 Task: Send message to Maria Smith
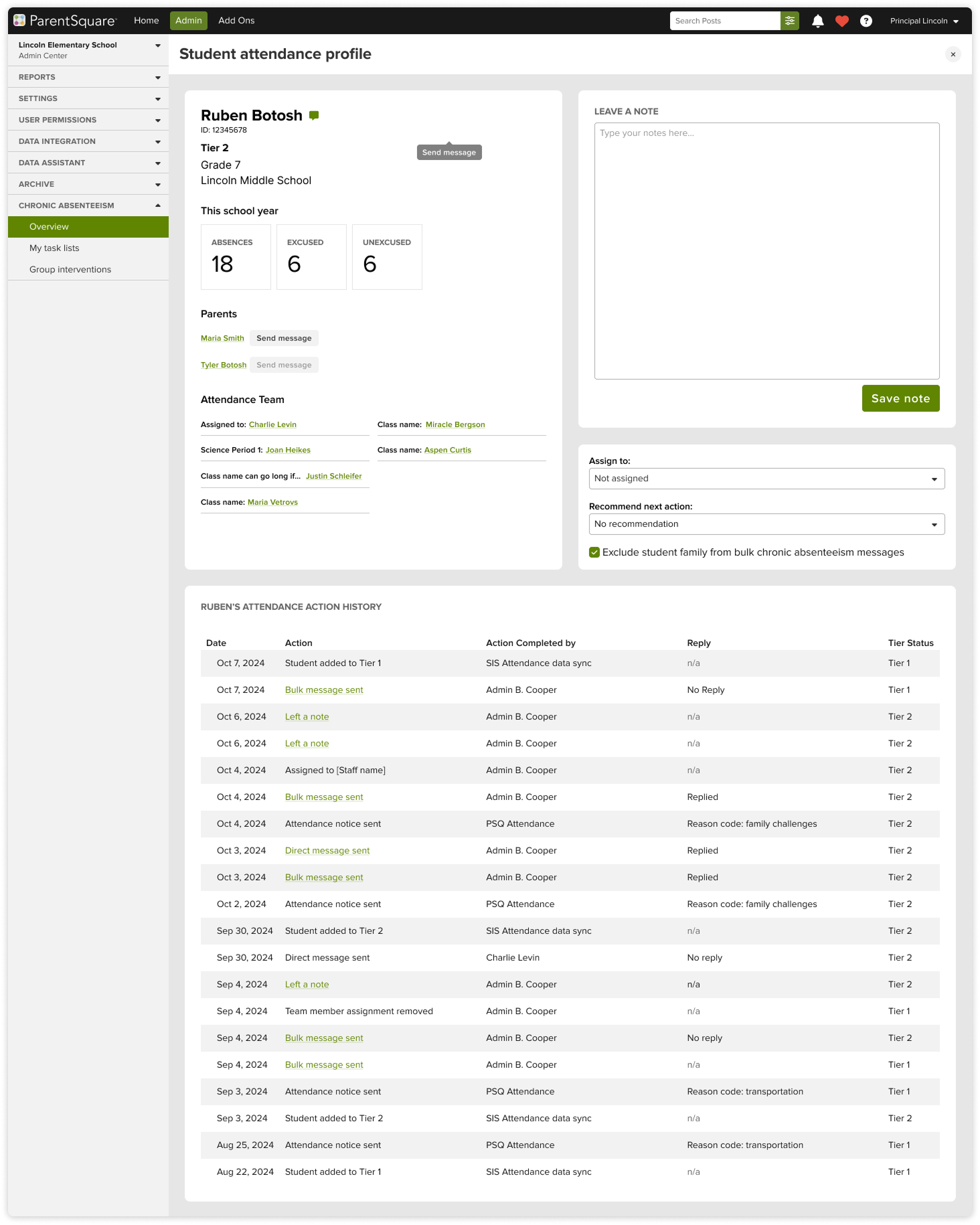[x=284, y=338]
